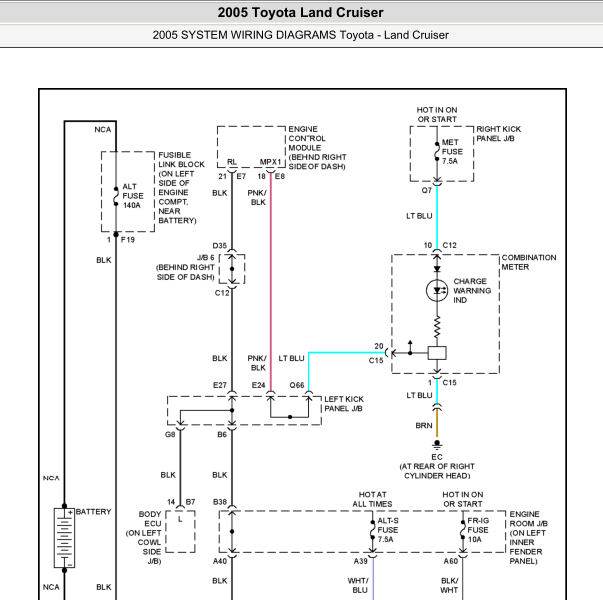Click the FR-IG 10A fuse symbol
603x600 pixels.
[x=463, y=530]
